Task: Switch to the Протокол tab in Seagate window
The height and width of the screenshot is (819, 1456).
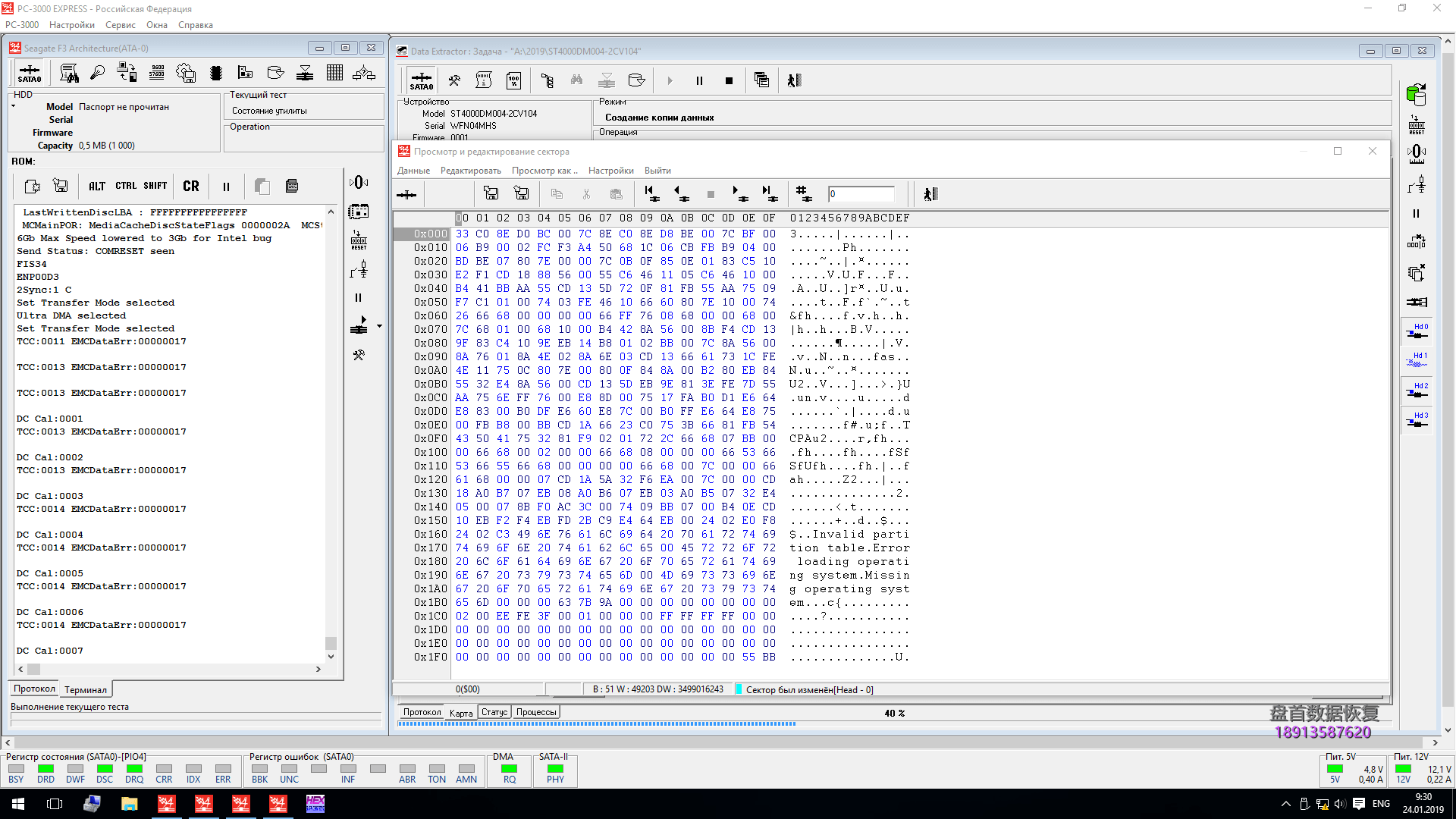Action: [34, 689]
